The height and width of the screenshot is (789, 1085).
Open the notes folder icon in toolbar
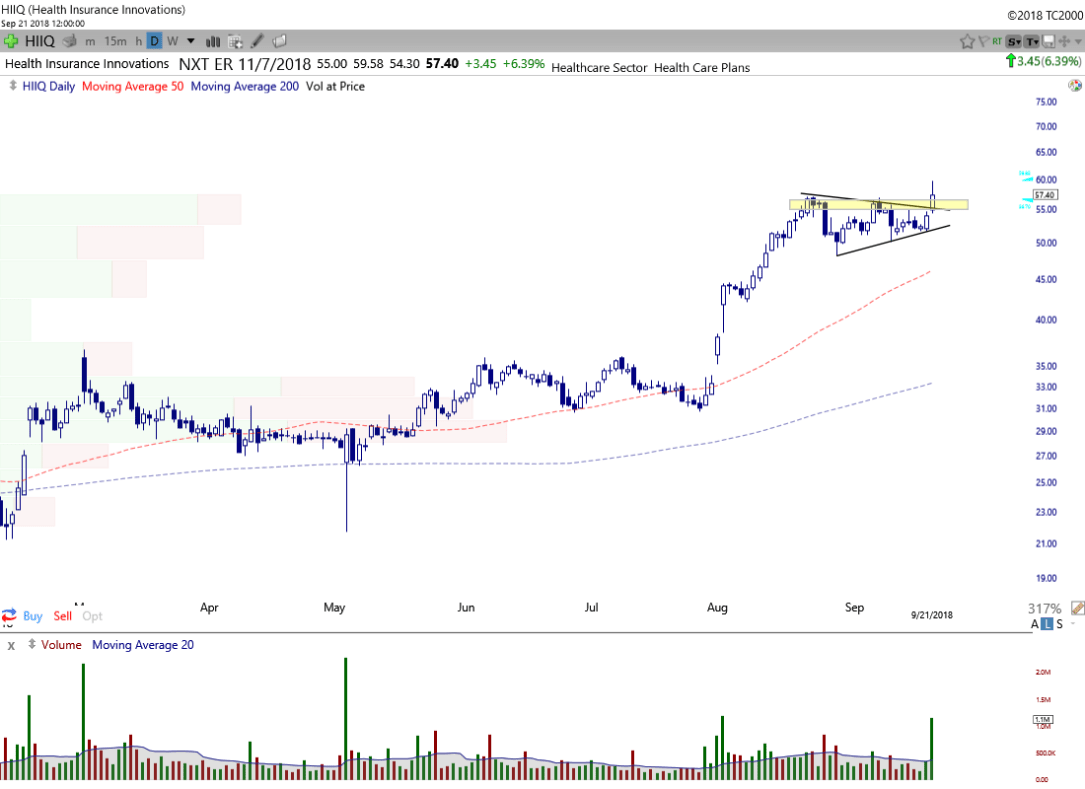[x=280, y=41]
